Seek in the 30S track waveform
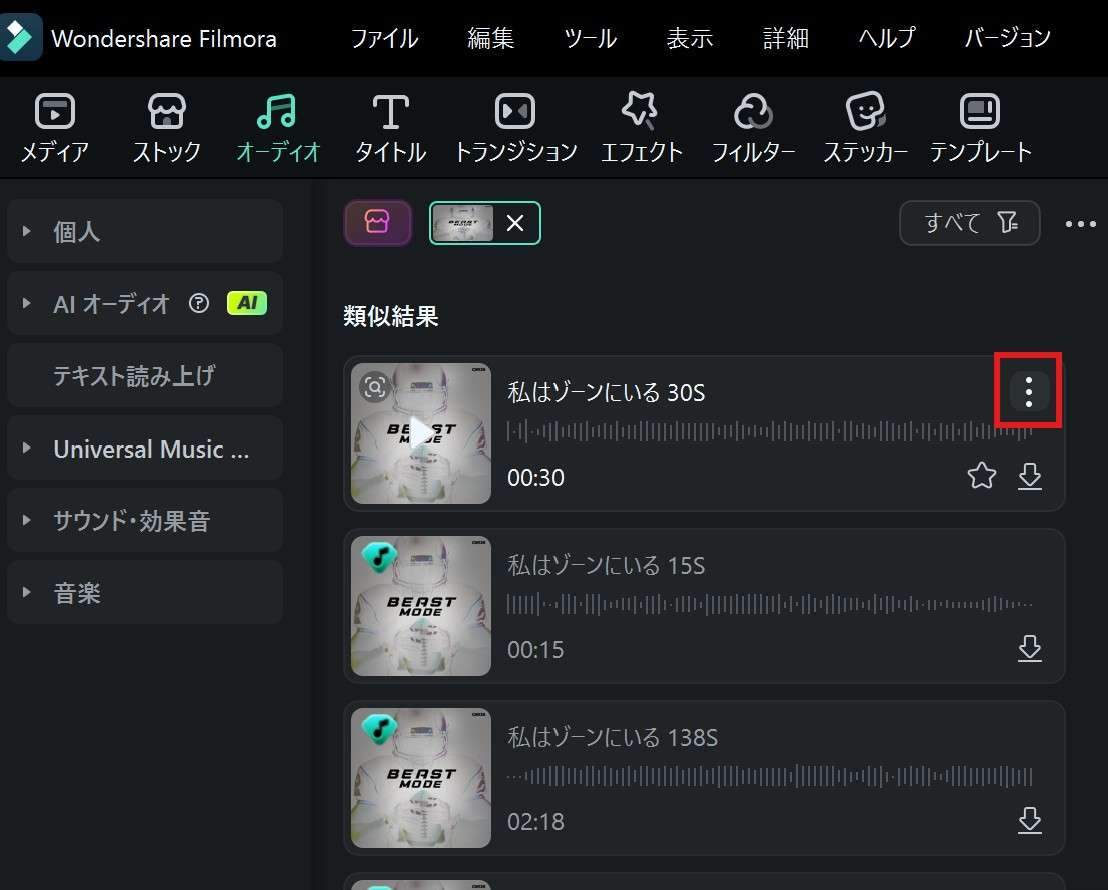The image size is (1108, 890). (770, 431)
